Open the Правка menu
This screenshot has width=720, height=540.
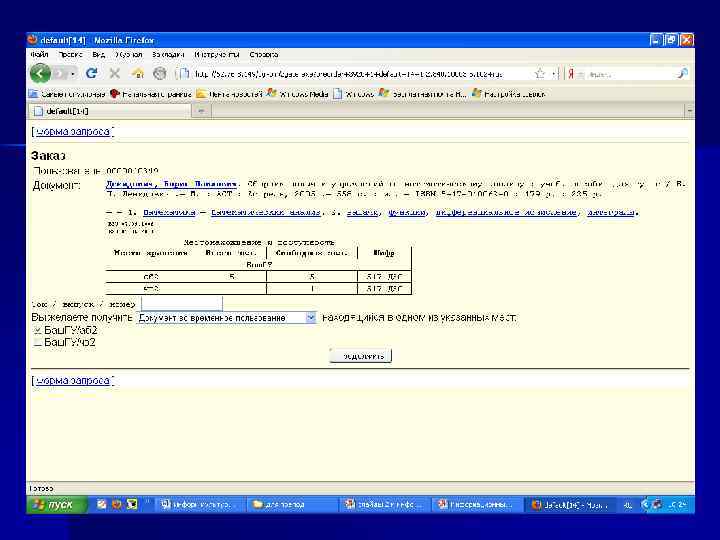(x=70, y=54)
